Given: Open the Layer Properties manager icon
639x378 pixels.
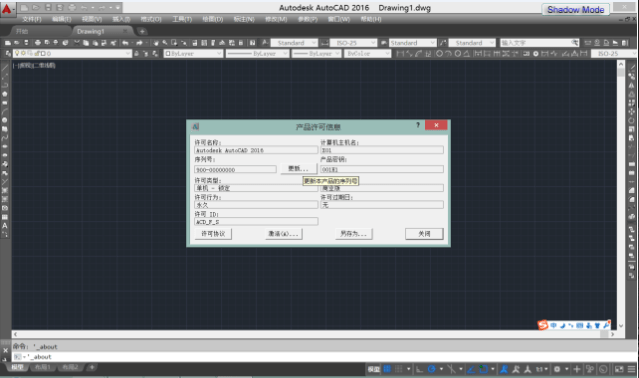Looking at the screenshot, I should 8,53.
